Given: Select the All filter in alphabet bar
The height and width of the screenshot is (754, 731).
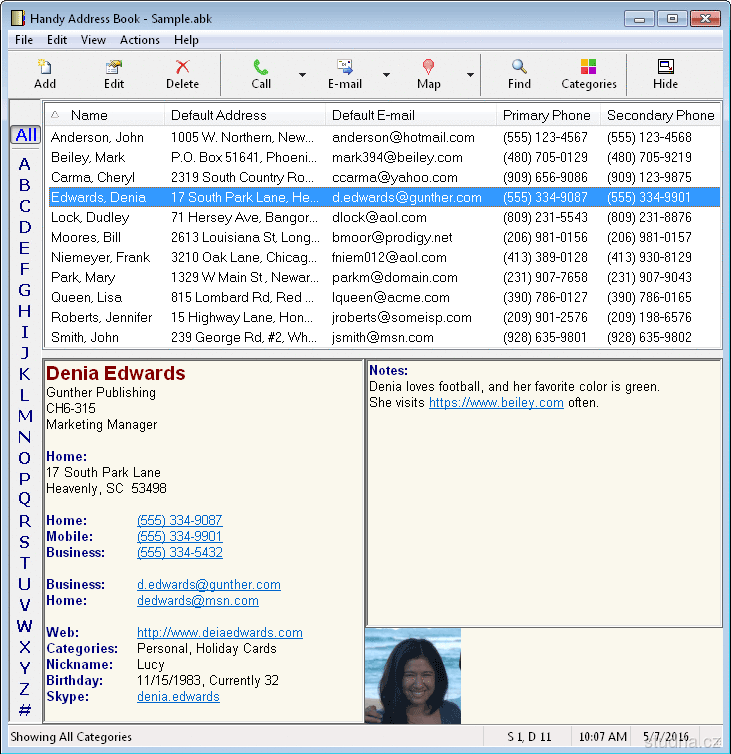Looking at the screenshot, I should (26, 135).
